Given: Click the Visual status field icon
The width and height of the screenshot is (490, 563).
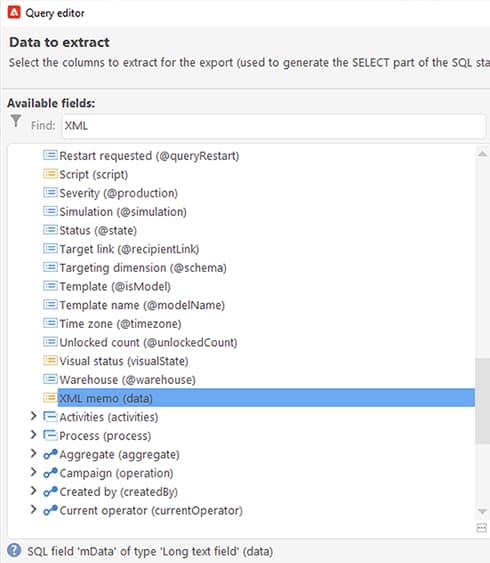Looking at the screenshot, I should [50, 360].
